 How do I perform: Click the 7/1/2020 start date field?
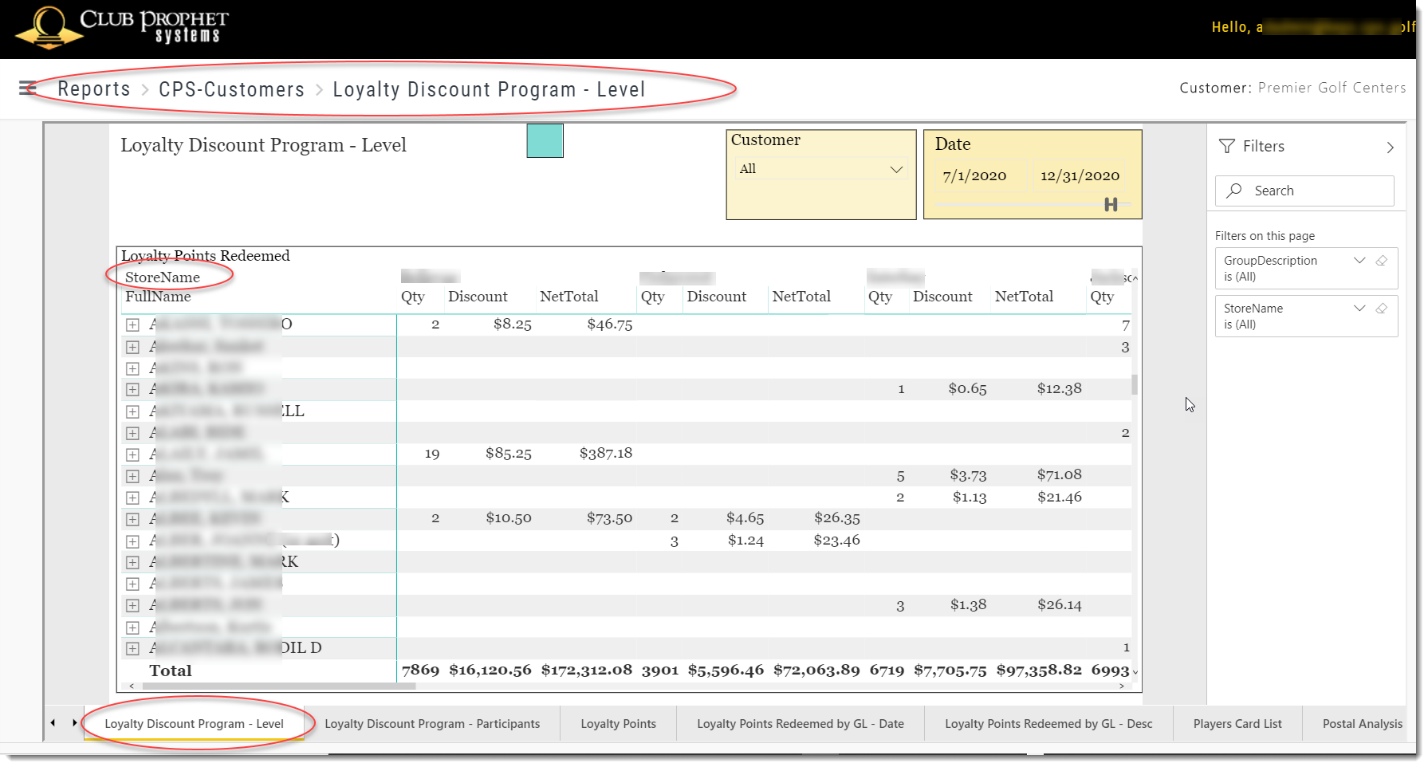coord(975,176)
